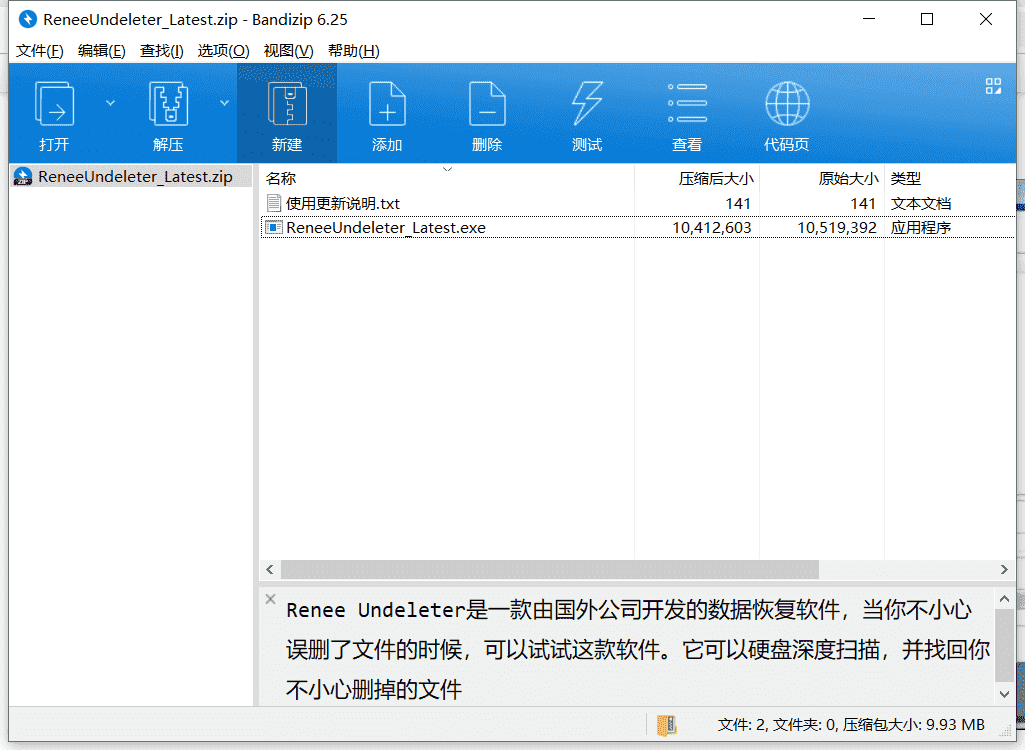Click the 文本文档 type cell
This screenshot has width=1025, height=750.
point(920,203)
